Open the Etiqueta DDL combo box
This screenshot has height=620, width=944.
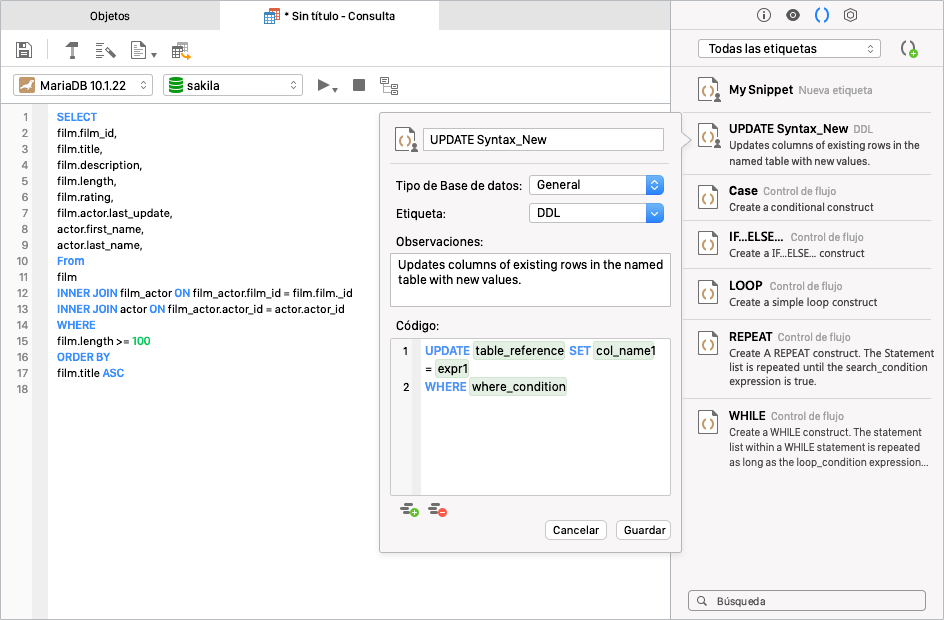(596, 213)
